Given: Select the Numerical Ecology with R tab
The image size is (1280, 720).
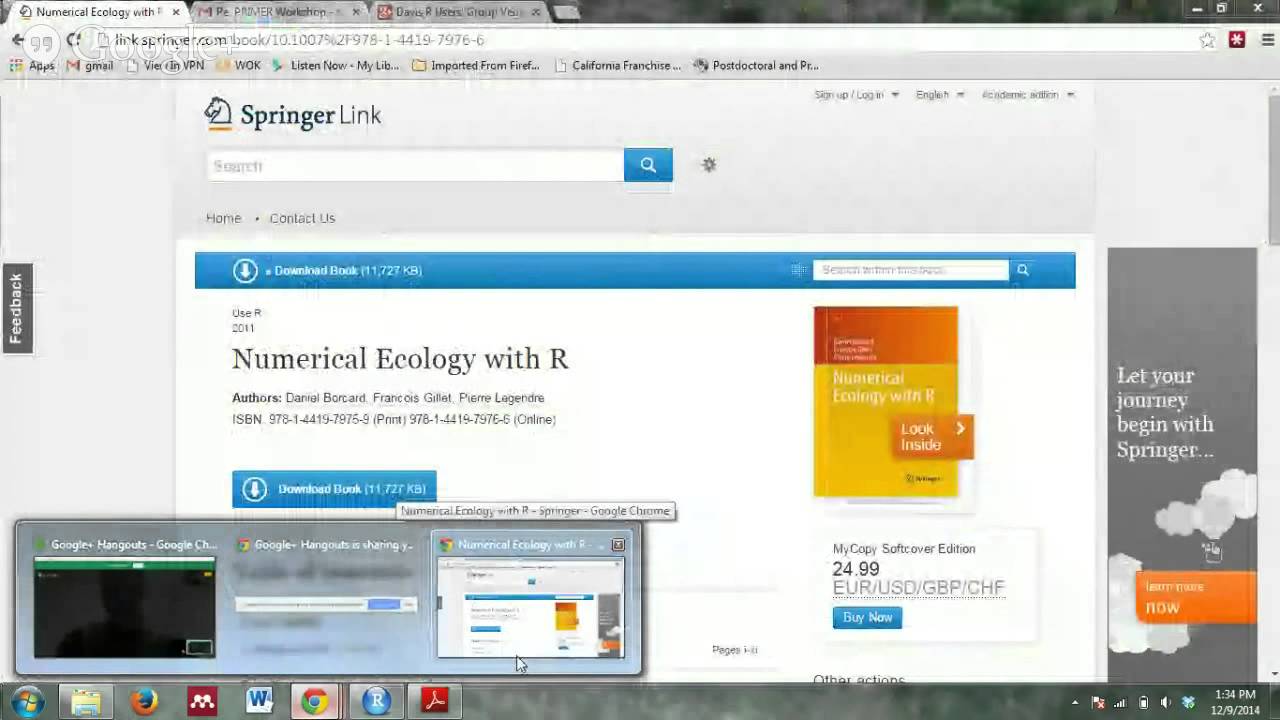Looking at the screenshot, I should [x=96, y=12].
